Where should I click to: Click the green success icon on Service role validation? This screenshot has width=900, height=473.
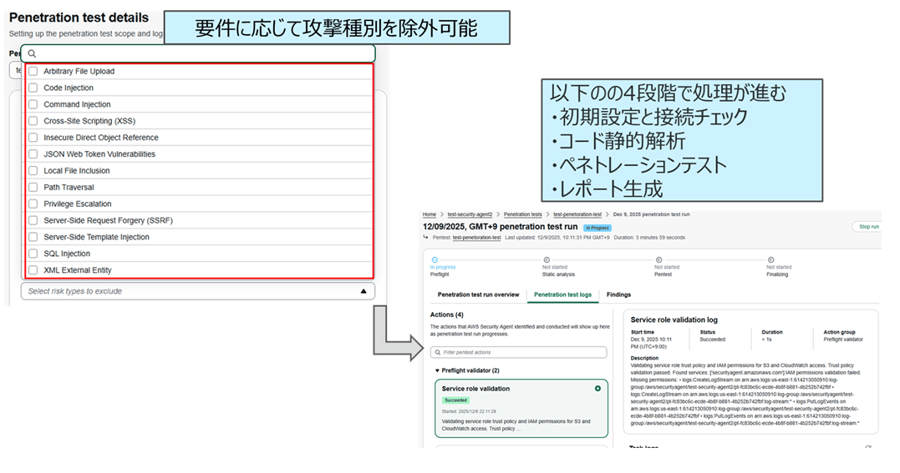click(597, 388)
